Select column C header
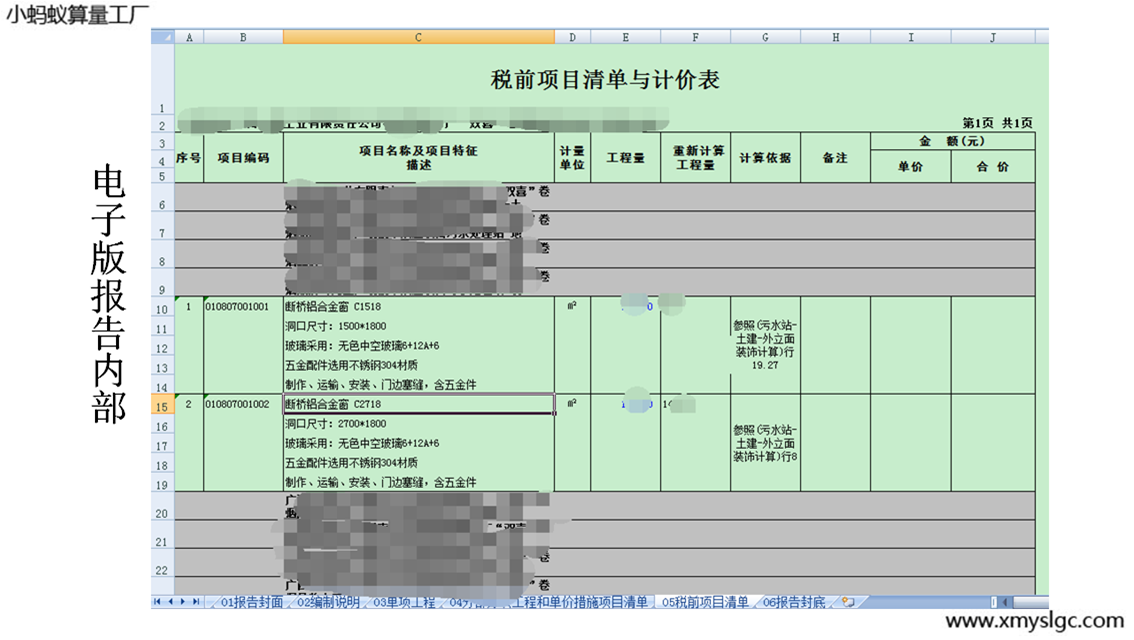The image size is (1134, 640). [x=418, y=37]
